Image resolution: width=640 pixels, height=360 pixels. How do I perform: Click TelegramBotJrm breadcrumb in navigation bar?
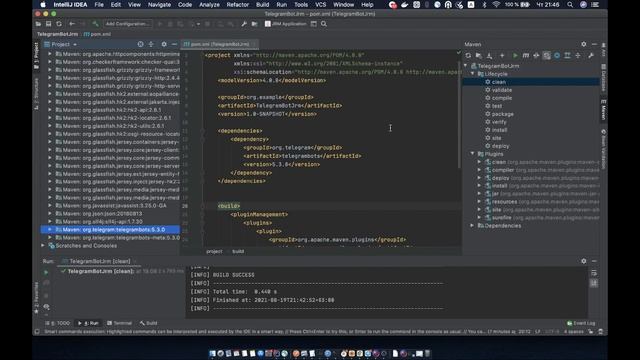coord(57,34)
